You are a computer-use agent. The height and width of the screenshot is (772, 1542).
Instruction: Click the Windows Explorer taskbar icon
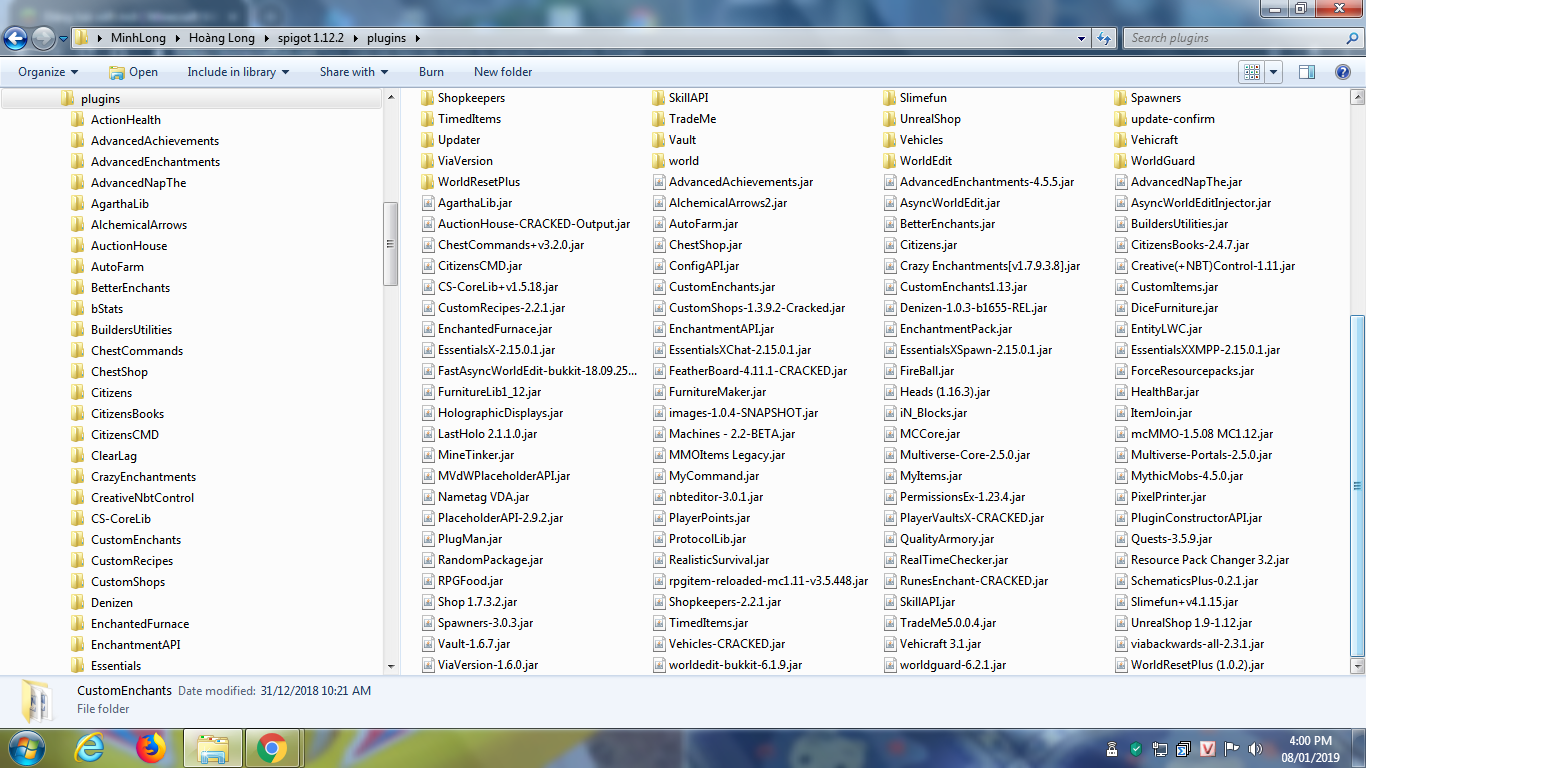point(213,748)
